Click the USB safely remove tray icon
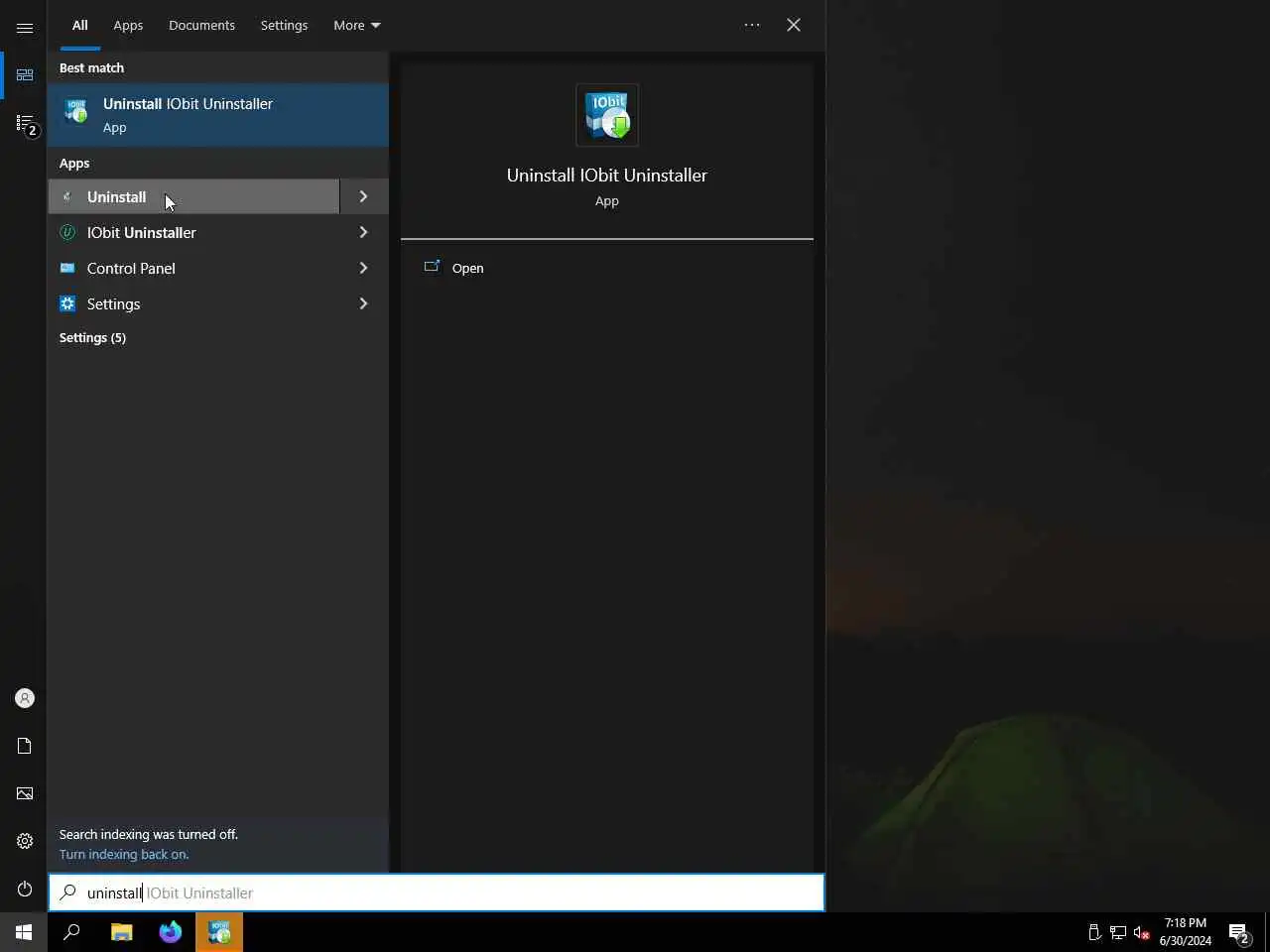Viewport: 1270px width, 952px height. [x=1094, y=932]
